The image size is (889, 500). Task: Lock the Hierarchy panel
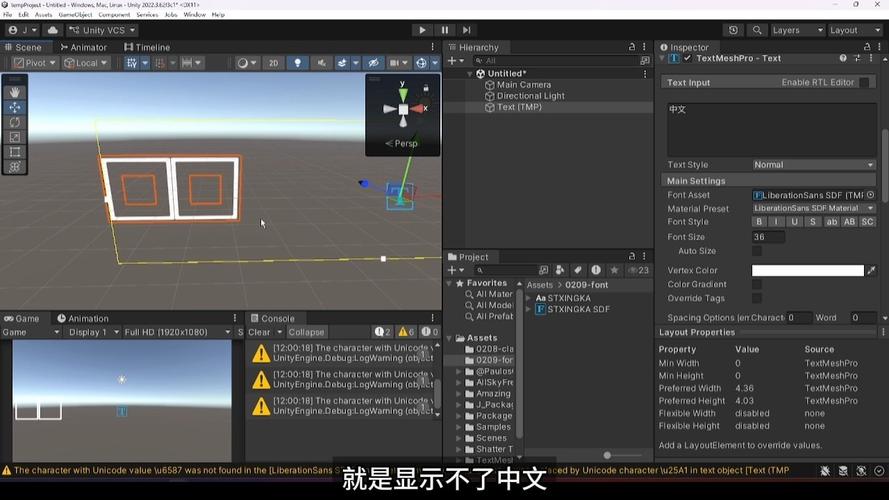(x=632, y=47)
